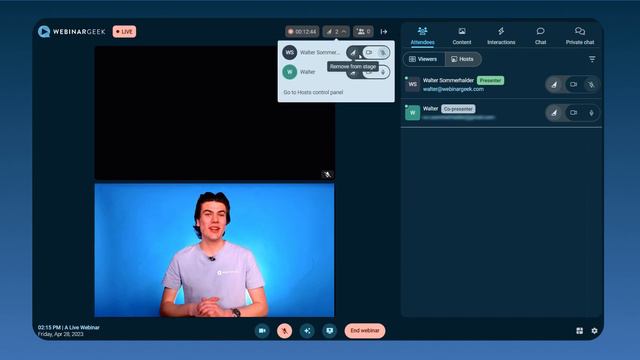
Task: Collapse the on-stage hosts dropdown showing 2
Action: point(336,31)
